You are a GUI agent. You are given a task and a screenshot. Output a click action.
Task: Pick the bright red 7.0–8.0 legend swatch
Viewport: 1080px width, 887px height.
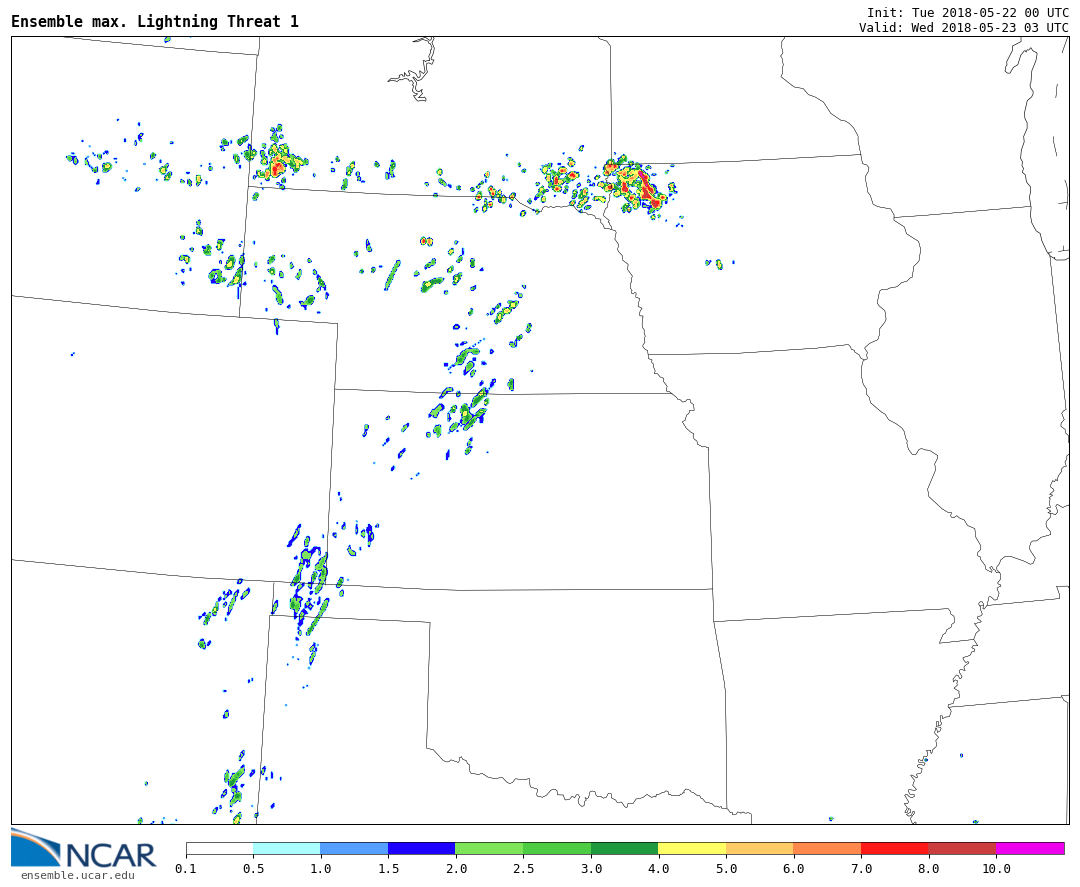click(x=894, y=848)
